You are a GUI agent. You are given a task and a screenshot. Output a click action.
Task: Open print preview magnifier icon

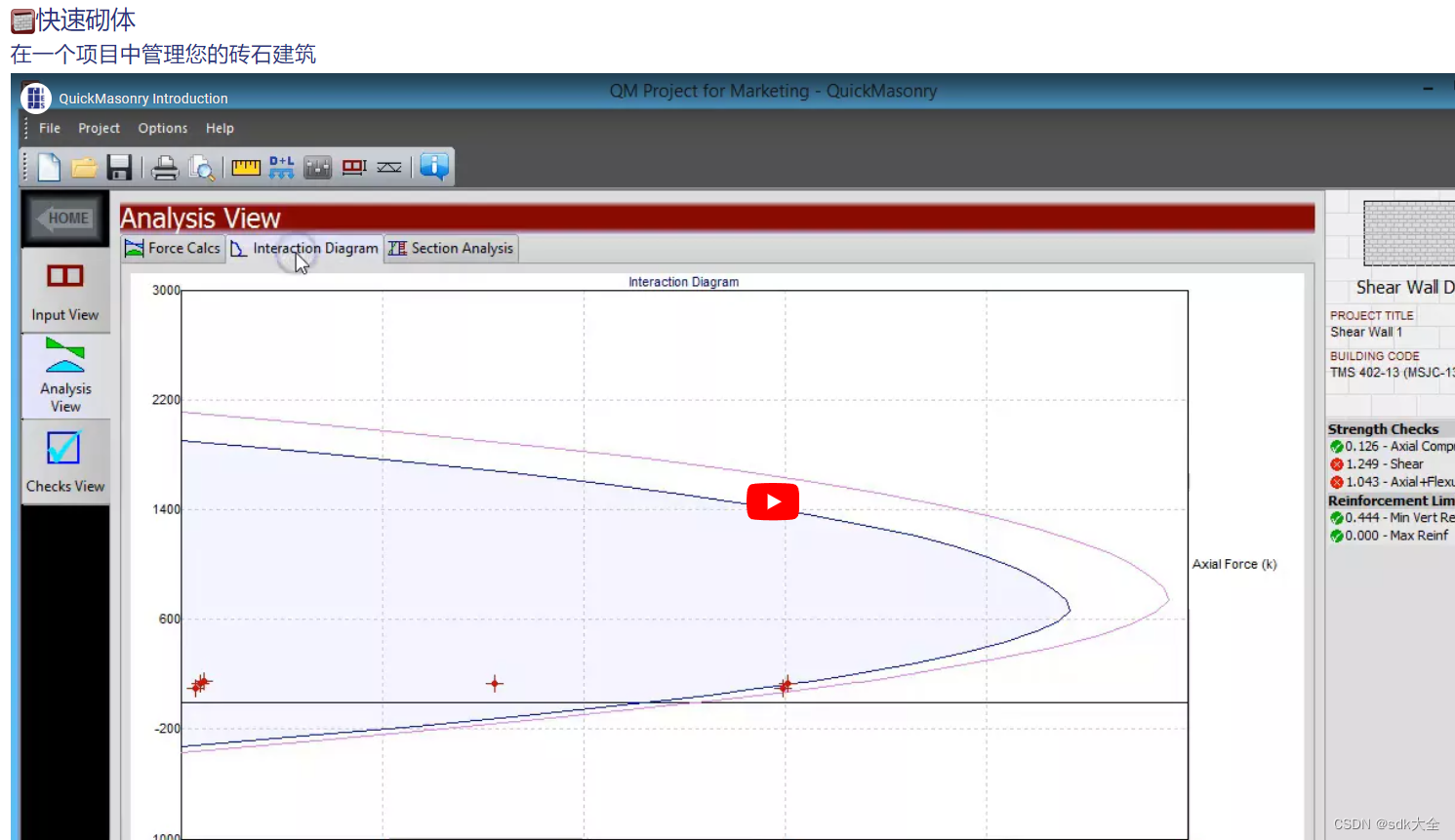tap(202, 168)
